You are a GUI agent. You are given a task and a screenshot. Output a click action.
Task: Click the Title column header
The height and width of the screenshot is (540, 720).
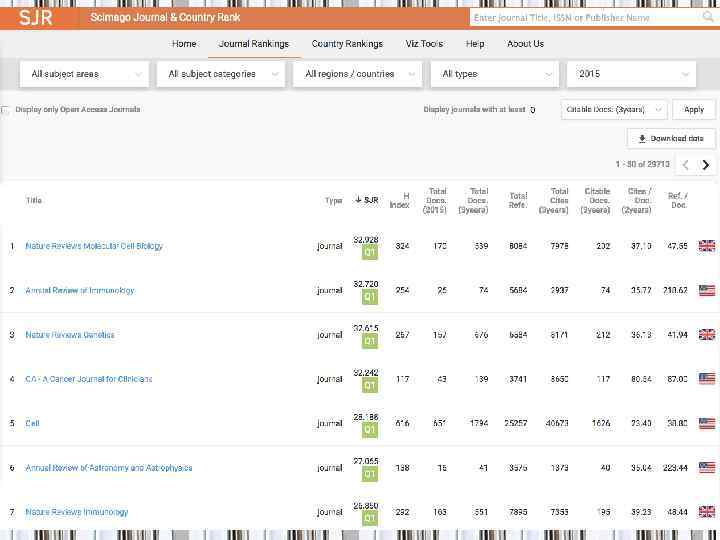coord(34,200)
